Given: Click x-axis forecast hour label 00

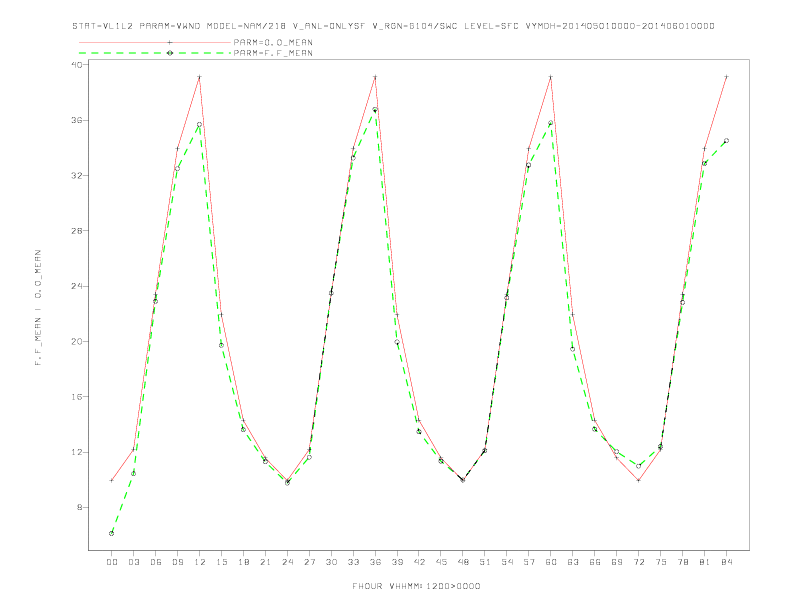Looking at the screenshot, I should pyautogui.click(x=112, y=562).
